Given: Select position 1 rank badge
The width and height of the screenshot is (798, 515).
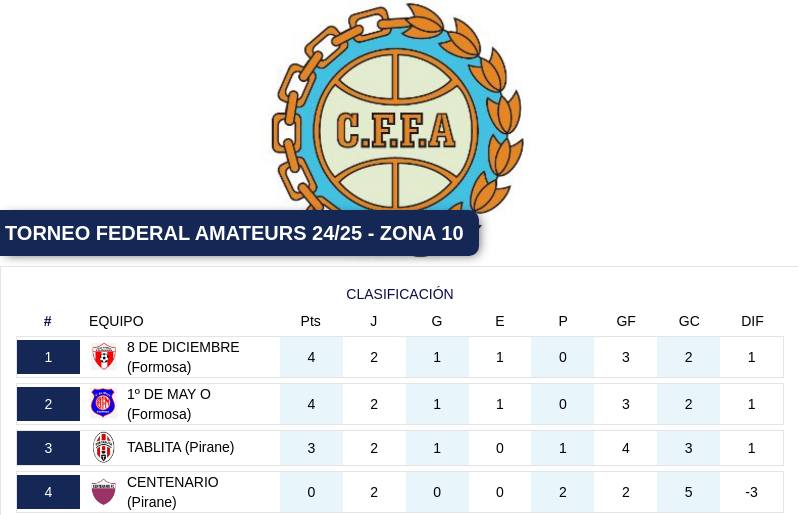Looking at the screenshot, I should pos(48,357).
